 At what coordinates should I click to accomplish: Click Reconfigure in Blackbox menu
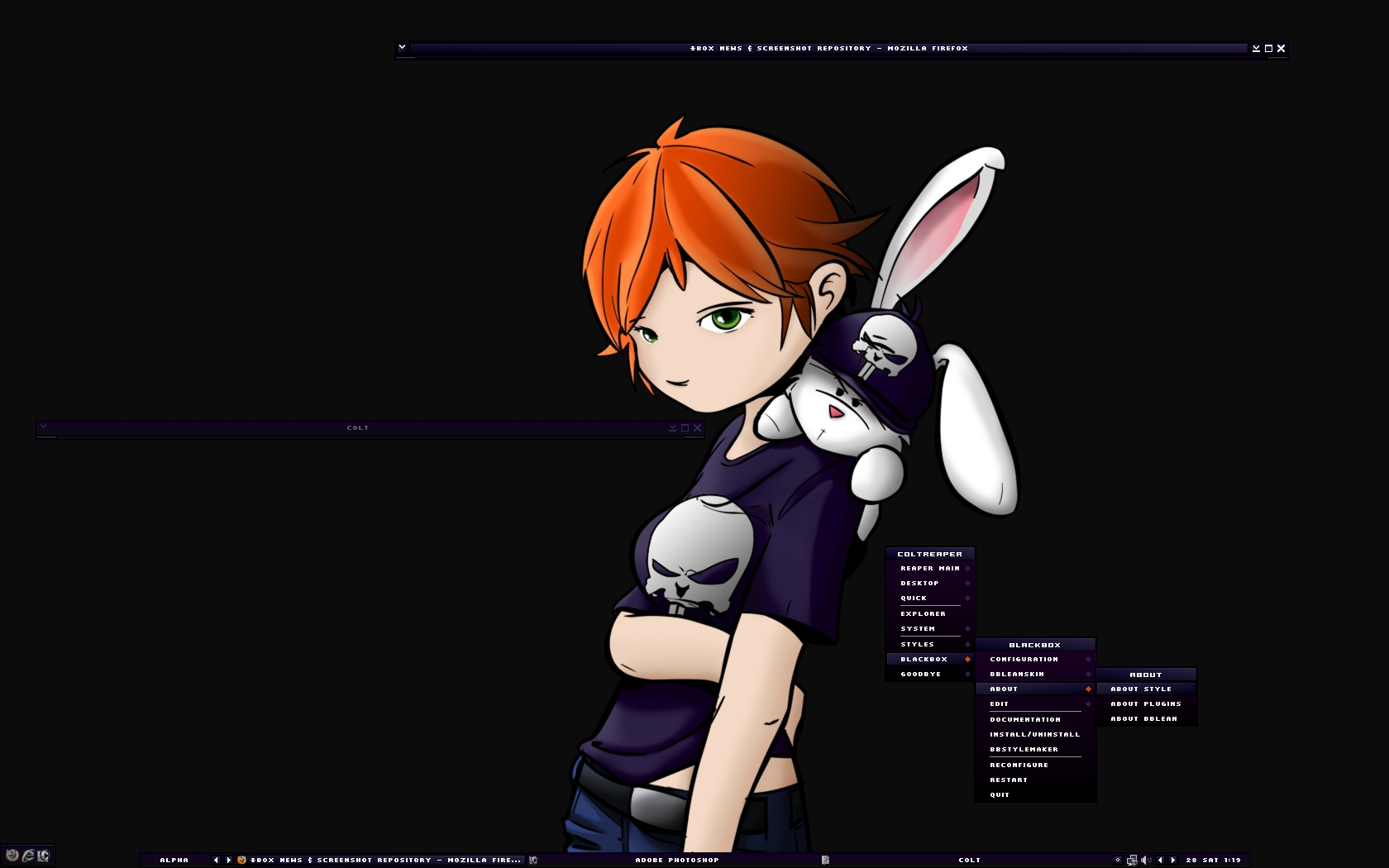[1035, 765]
